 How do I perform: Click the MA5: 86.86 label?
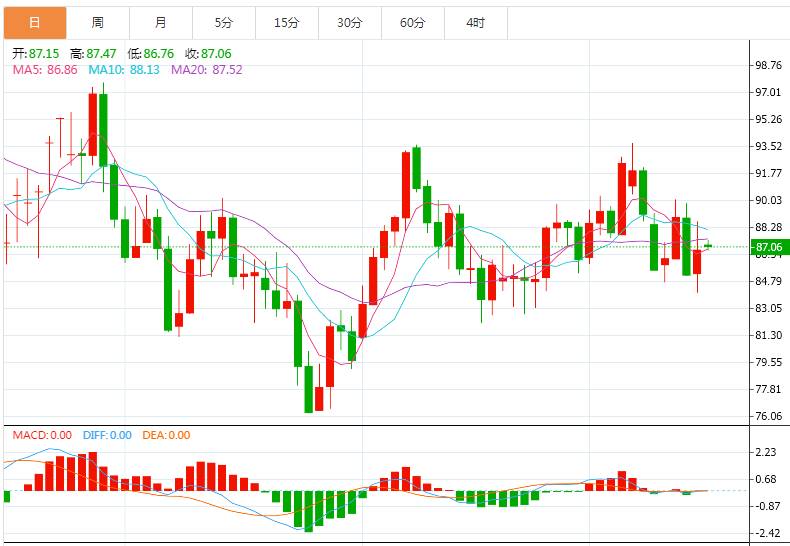coord(45,70)
